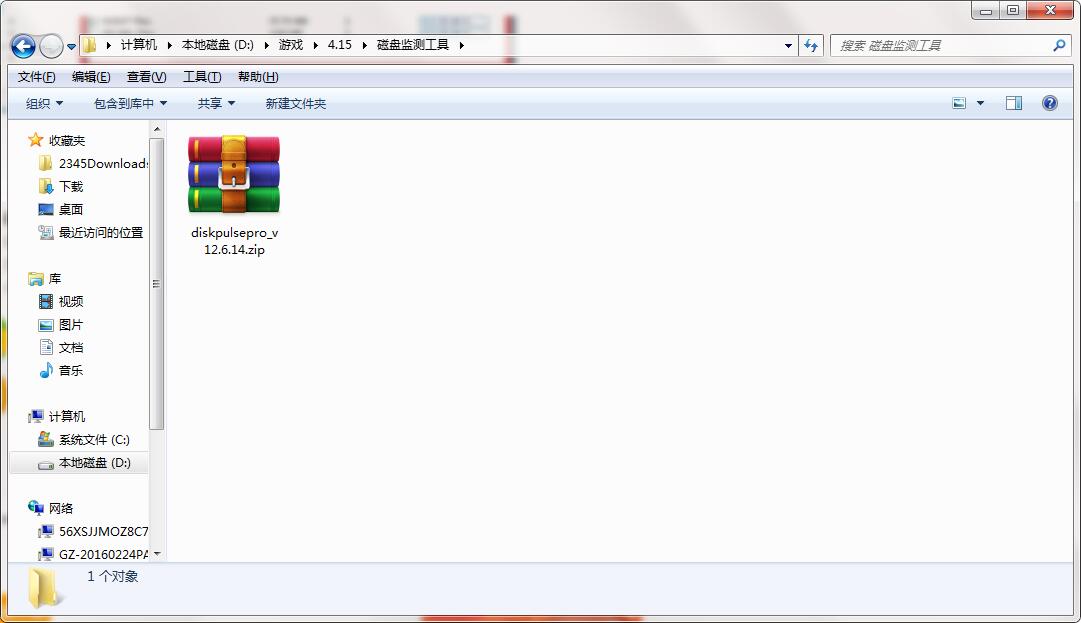Select 库 in the navigation pane
1081x623 pixels.
click(55, 278)
